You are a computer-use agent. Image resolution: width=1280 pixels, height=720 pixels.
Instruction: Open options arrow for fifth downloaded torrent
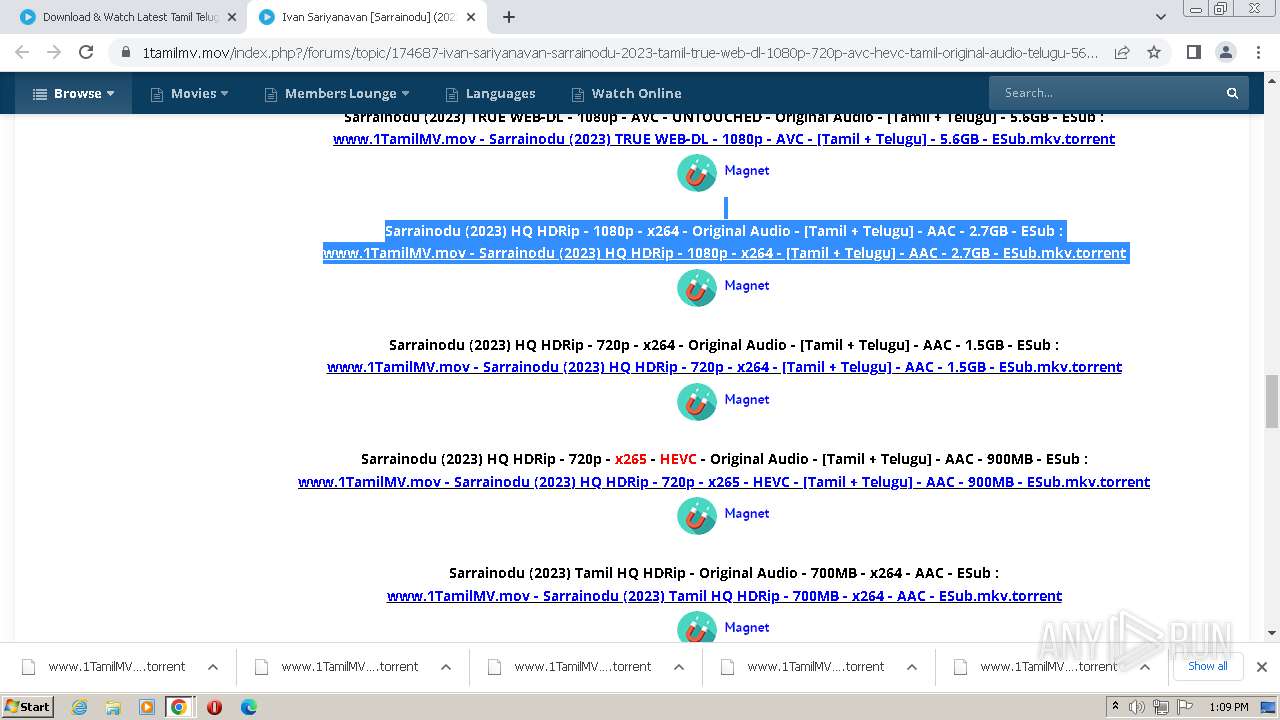pyautogui.click(x=1145, y=666)
